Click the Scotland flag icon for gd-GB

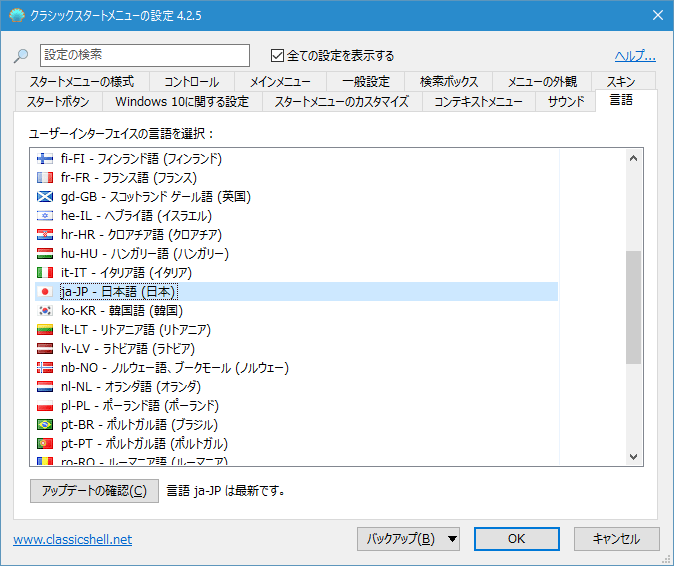(45, 197)
